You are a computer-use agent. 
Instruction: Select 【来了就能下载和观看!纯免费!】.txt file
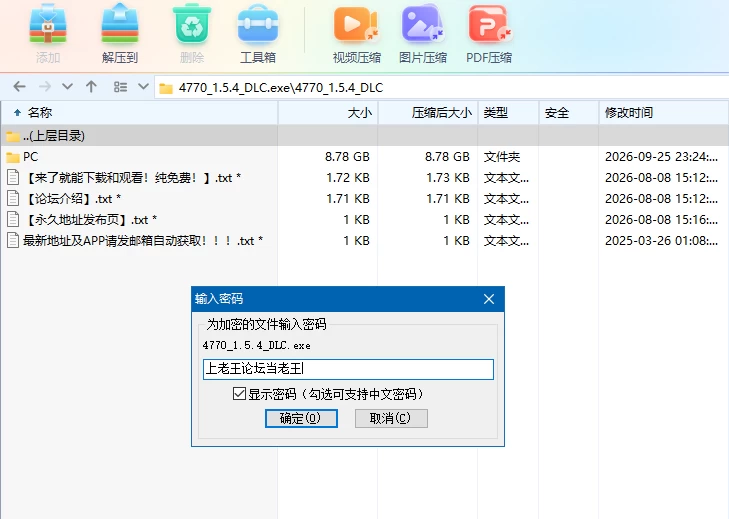pos(133,178)
